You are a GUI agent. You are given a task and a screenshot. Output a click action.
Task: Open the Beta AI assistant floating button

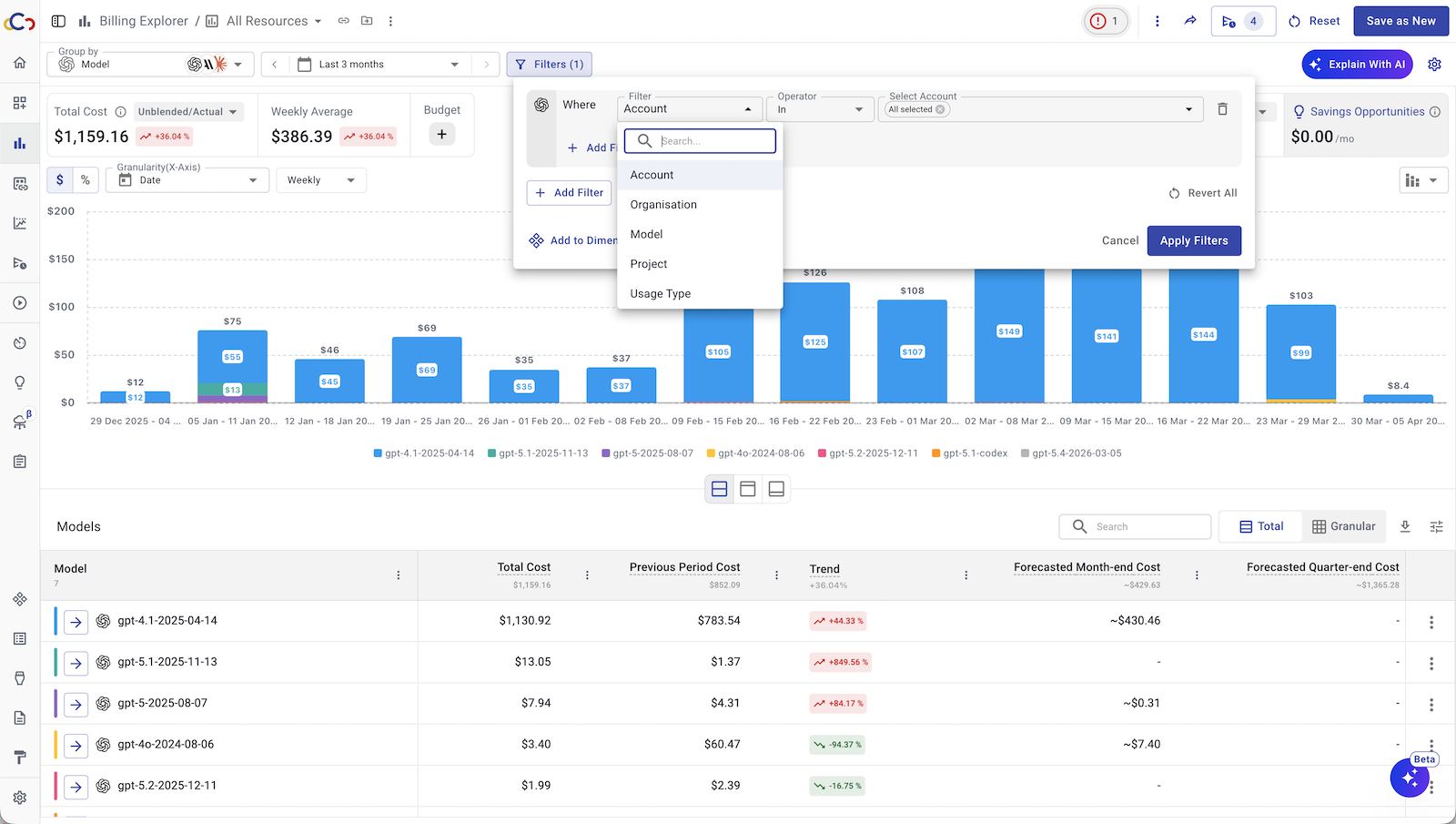pos(1410,778)
